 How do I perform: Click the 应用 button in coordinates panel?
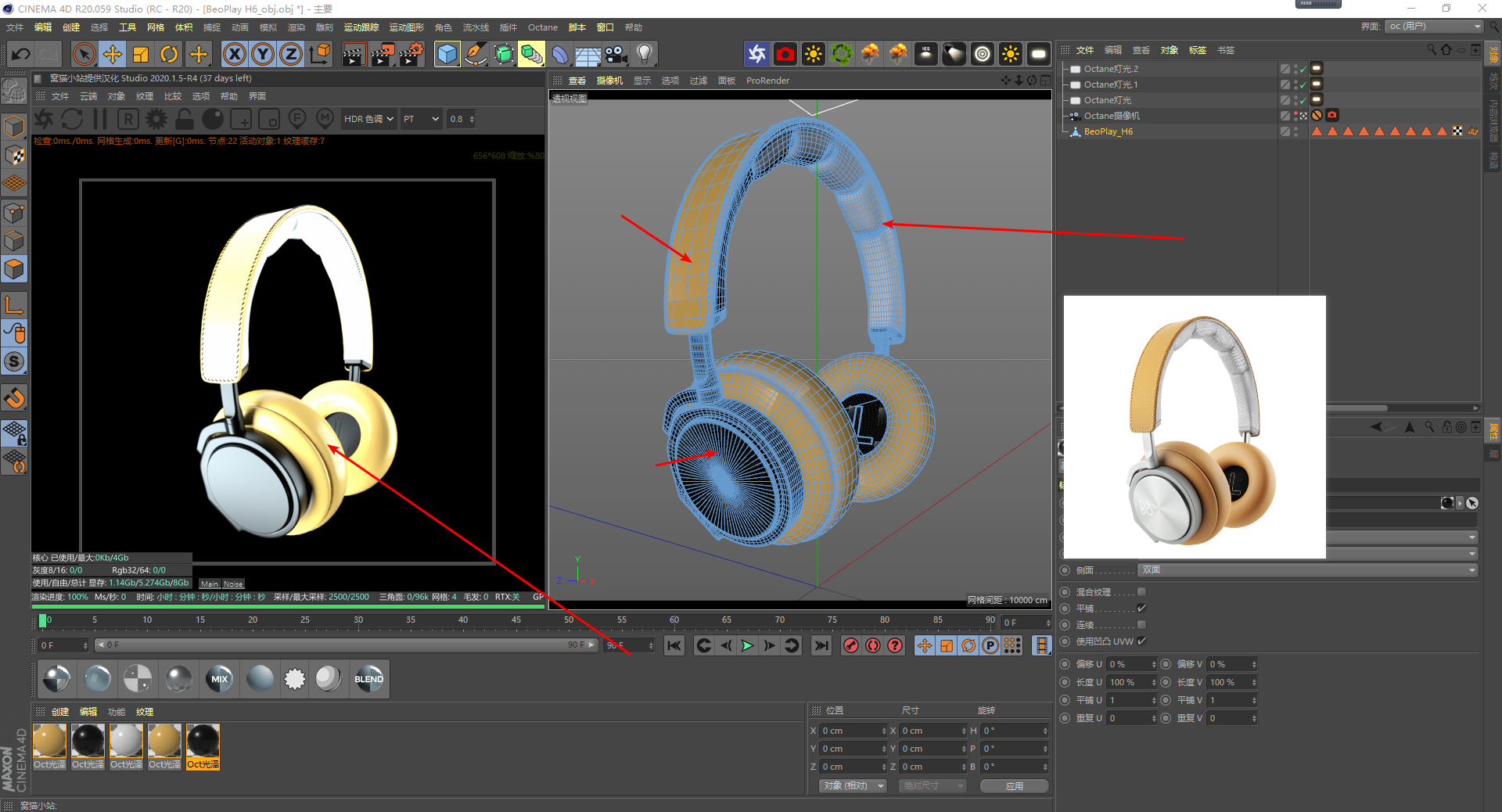[x=1014, y=785]
